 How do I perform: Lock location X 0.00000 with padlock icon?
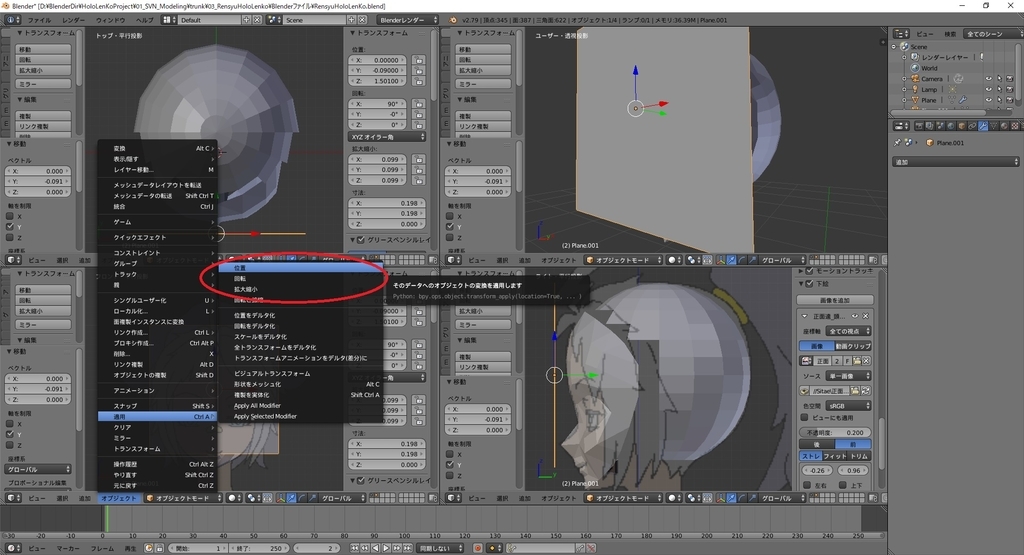click(x=418, y=60)
